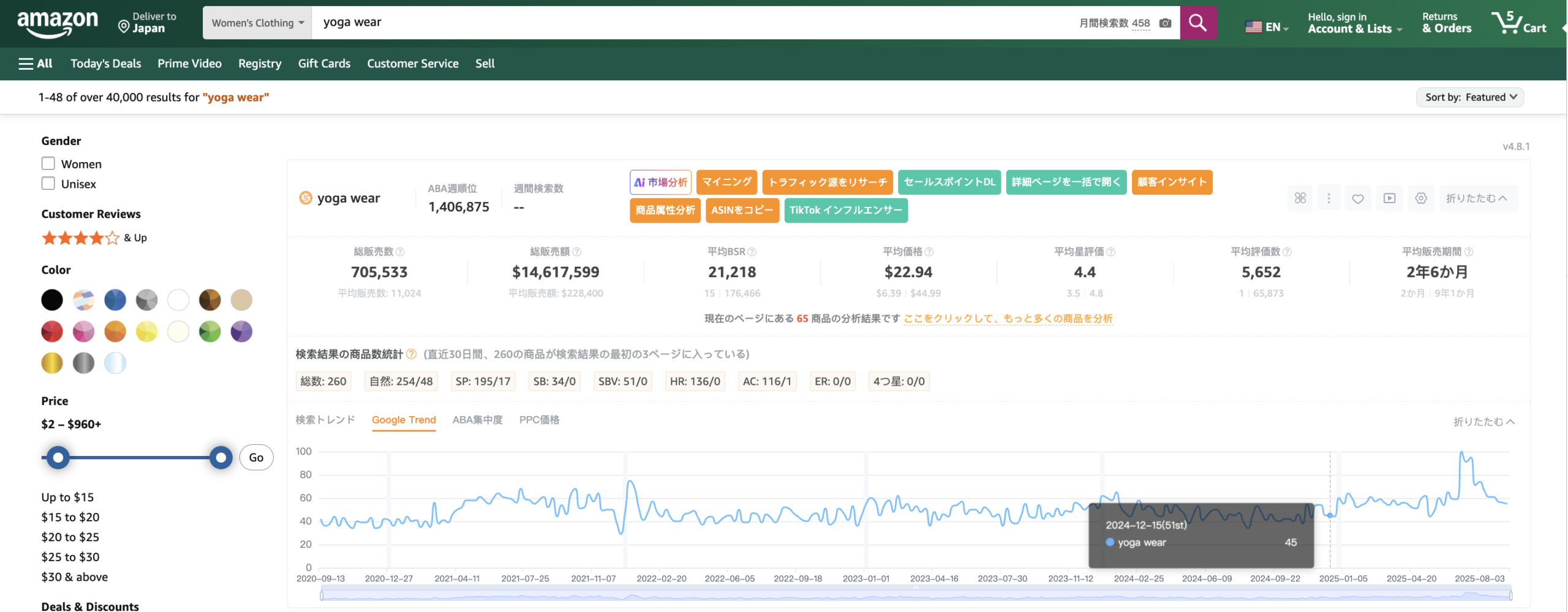Check the Unisex gender checkbox
This screenshot has width=1568, height=612.
(x=48, y=184)
